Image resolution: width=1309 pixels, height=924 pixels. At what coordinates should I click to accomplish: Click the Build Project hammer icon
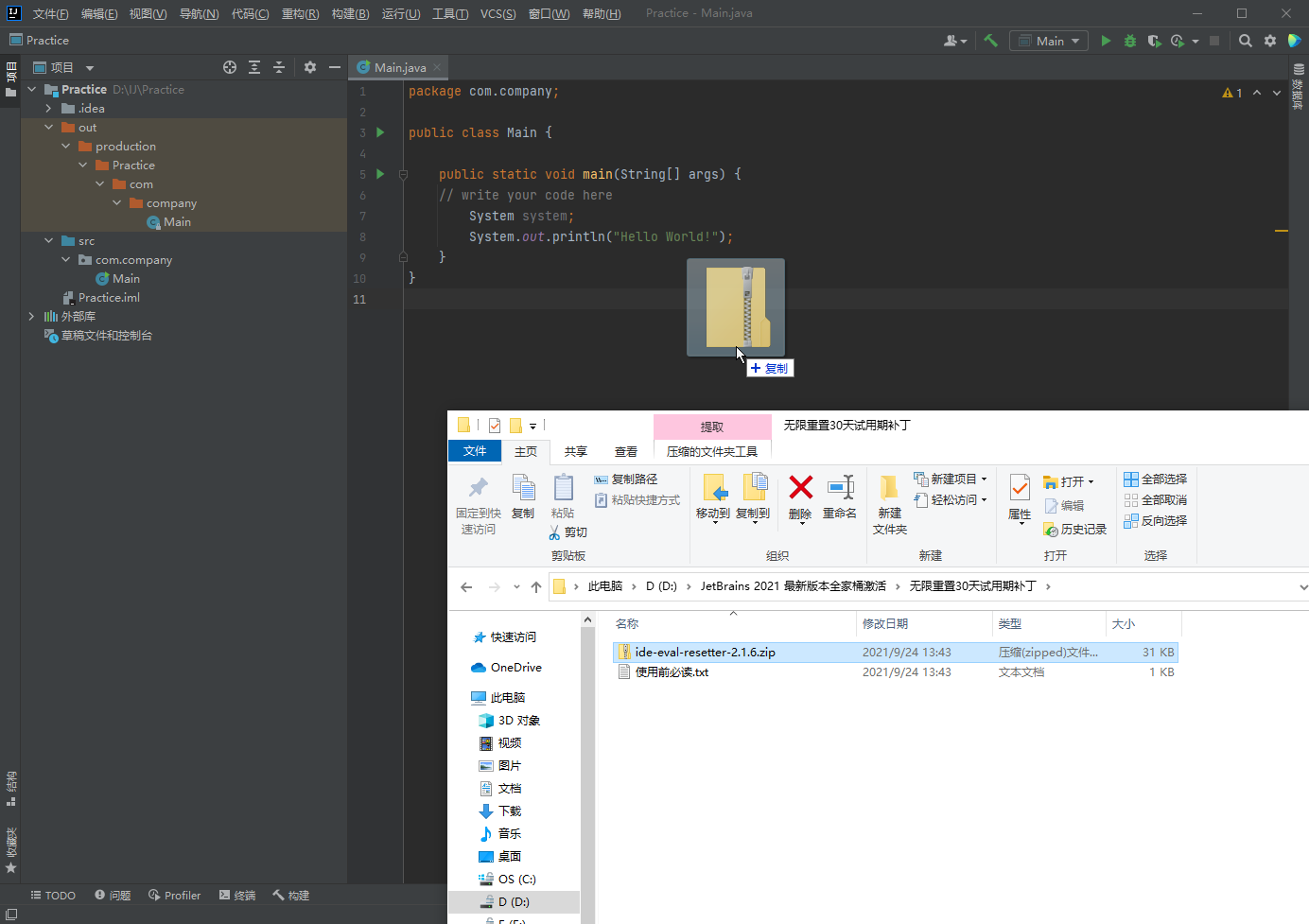[991, 41]
